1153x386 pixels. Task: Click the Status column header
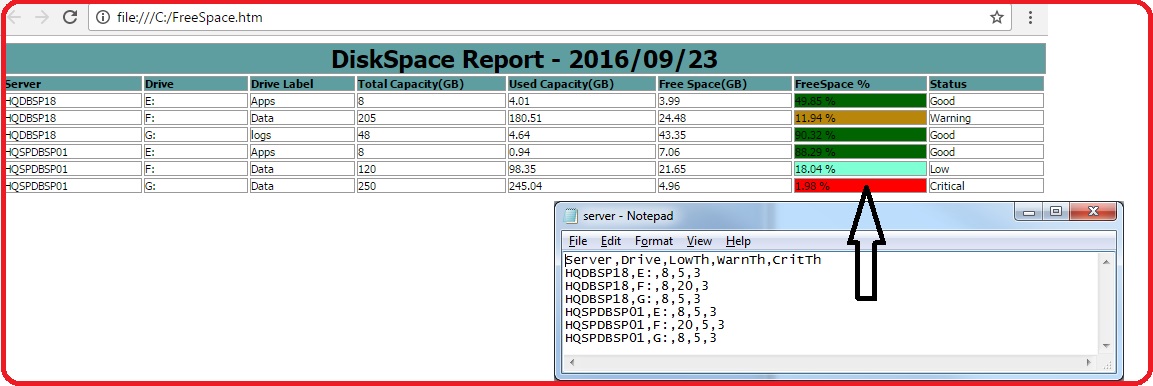[986, 84]
